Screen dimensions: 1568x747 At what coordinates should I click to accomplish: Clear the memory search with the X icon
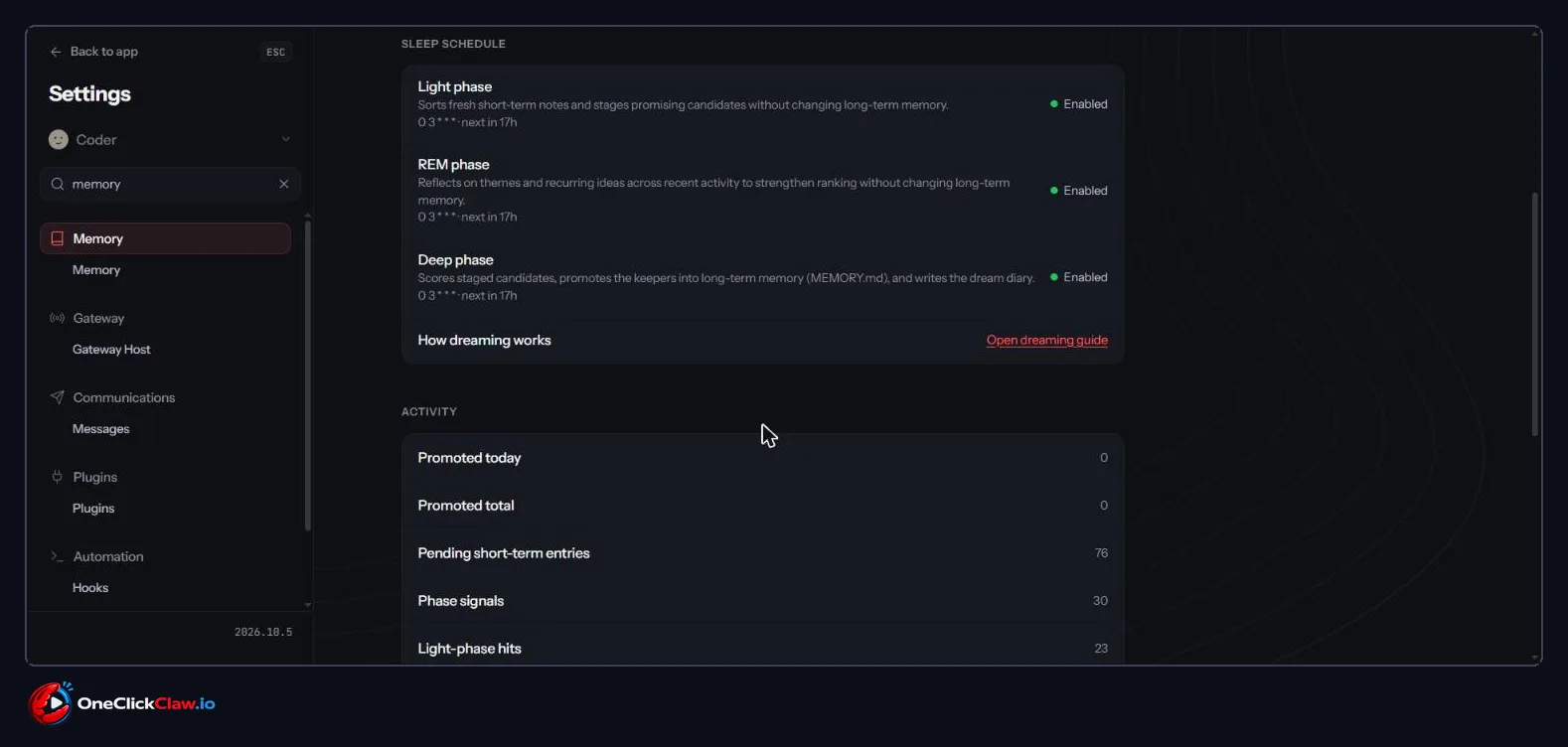(x=284, y=184)
